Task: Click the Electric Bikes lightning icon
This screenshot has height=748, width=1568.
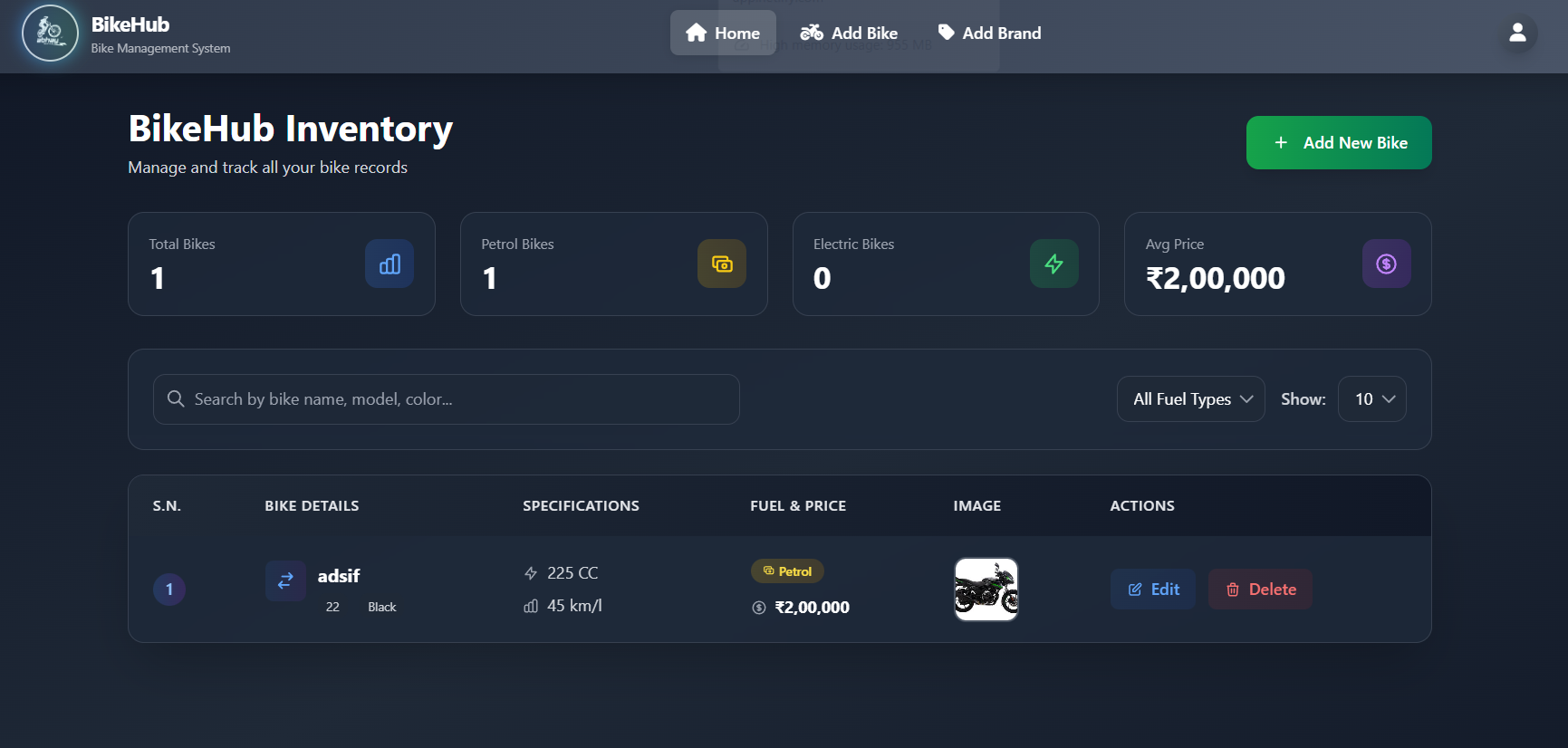Action: point(1053,264)
